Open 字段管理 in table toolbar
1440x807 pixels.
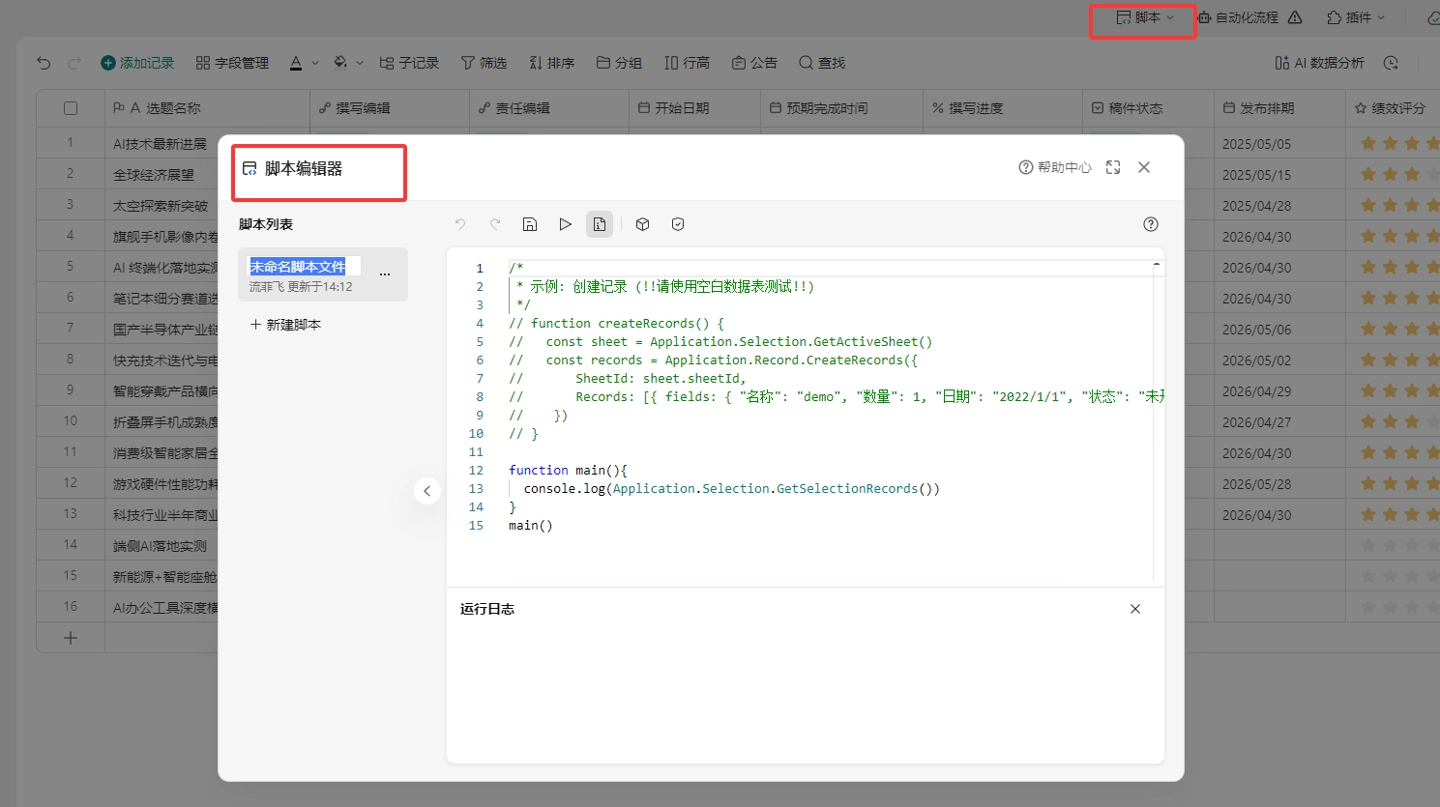232,63
